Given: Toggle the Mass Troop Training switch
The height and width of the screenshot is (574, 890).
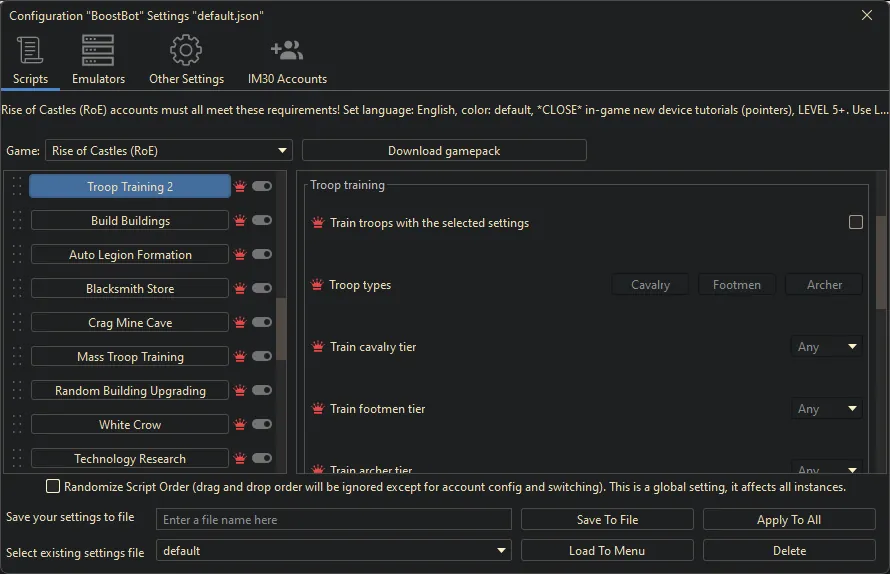Looking at the screenshot, I should [x=262, y=357].
